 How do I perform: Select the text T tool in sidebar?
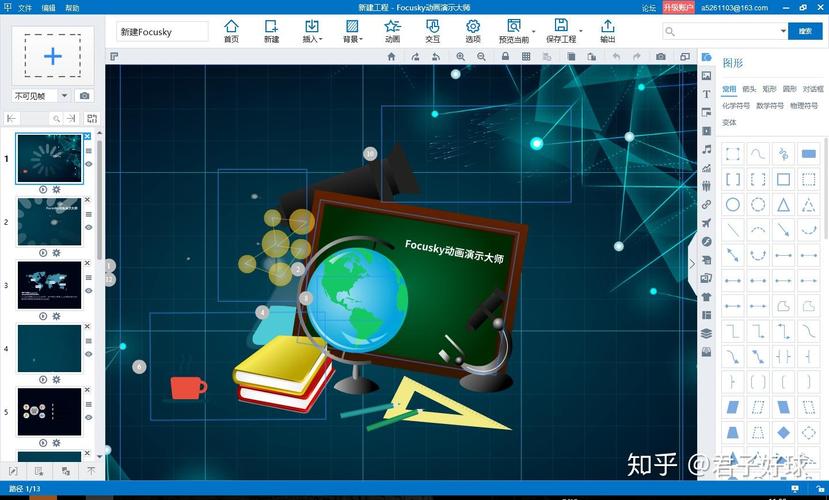[x=706, y=94]
